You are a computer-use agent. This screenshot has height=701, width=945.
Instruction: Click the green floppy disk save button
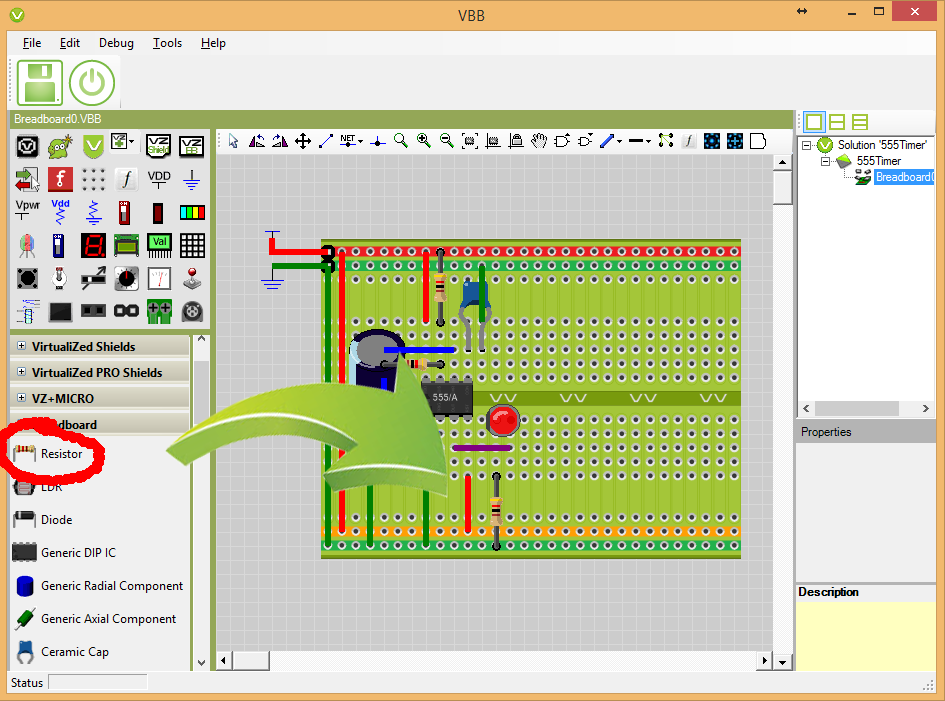click(39, 83)
